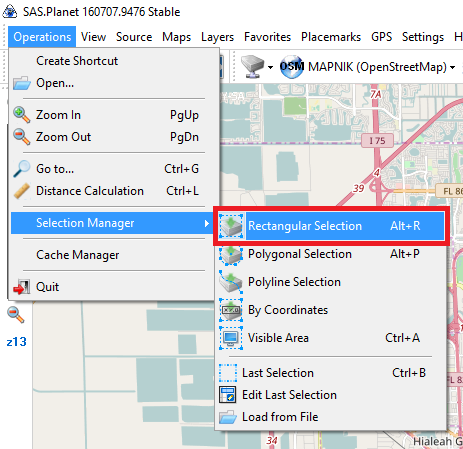Click the Rectangular Selection icon
Viewport: 463px width, 449px height.
pyautogui.click(x=231, y=226)
